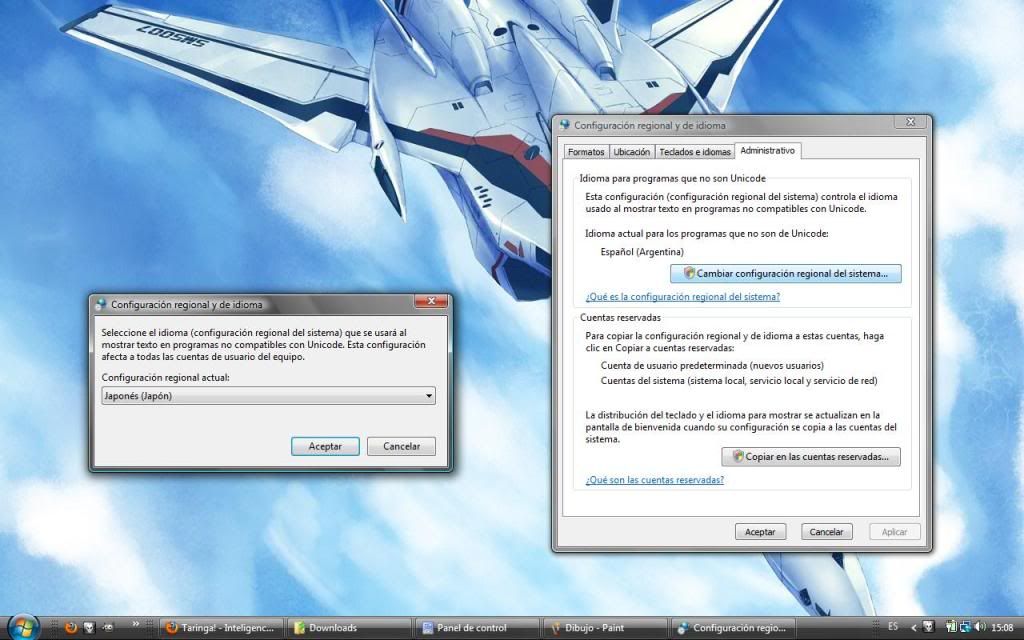Viewport: 1024px width, 640px height.
Task: Click the Cuentas del sistema text line
Action: 739,381
